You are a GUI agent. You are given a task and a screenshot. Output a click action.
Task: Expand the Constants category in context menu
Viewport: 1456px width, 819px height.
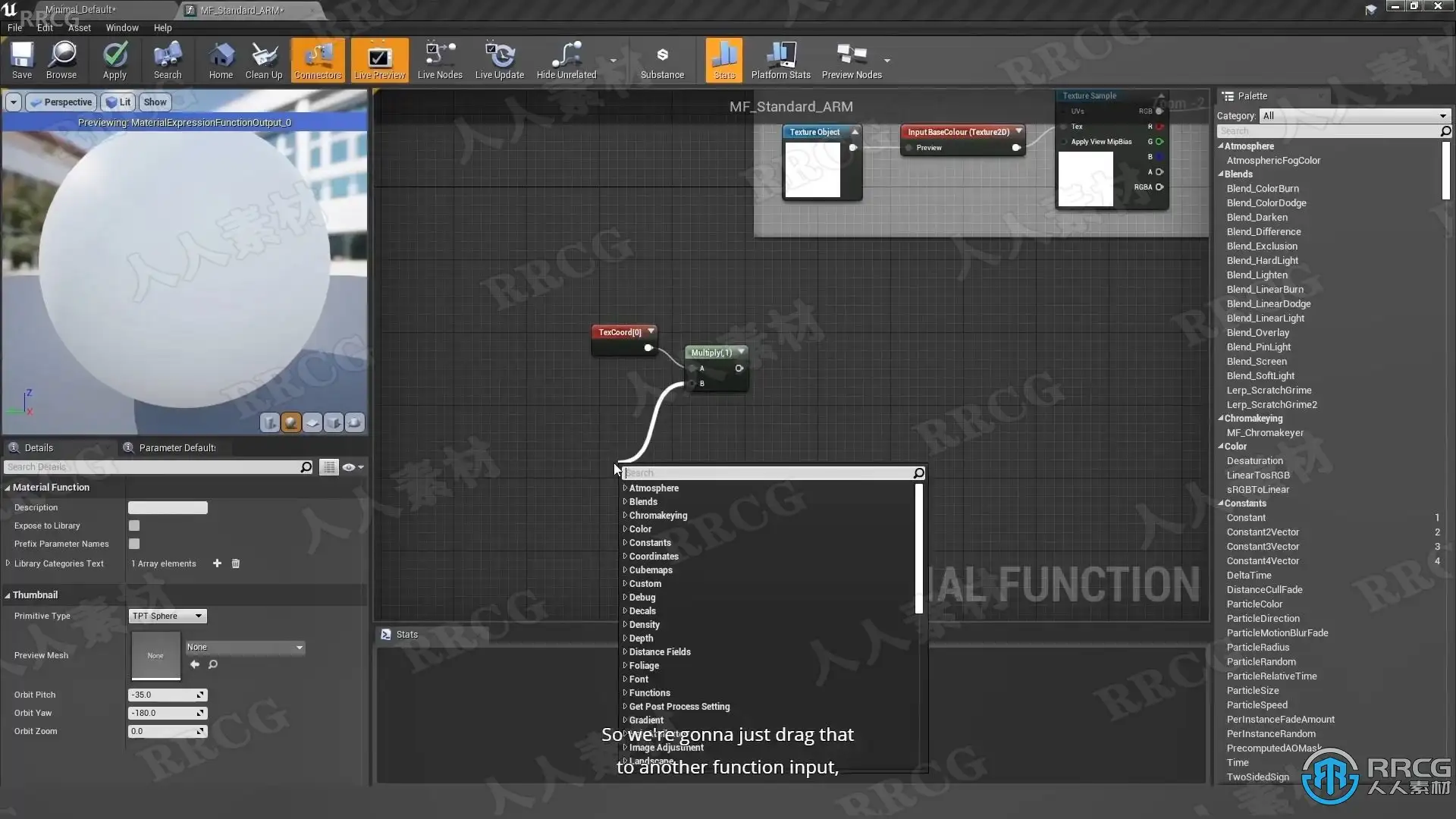point(649,543)
